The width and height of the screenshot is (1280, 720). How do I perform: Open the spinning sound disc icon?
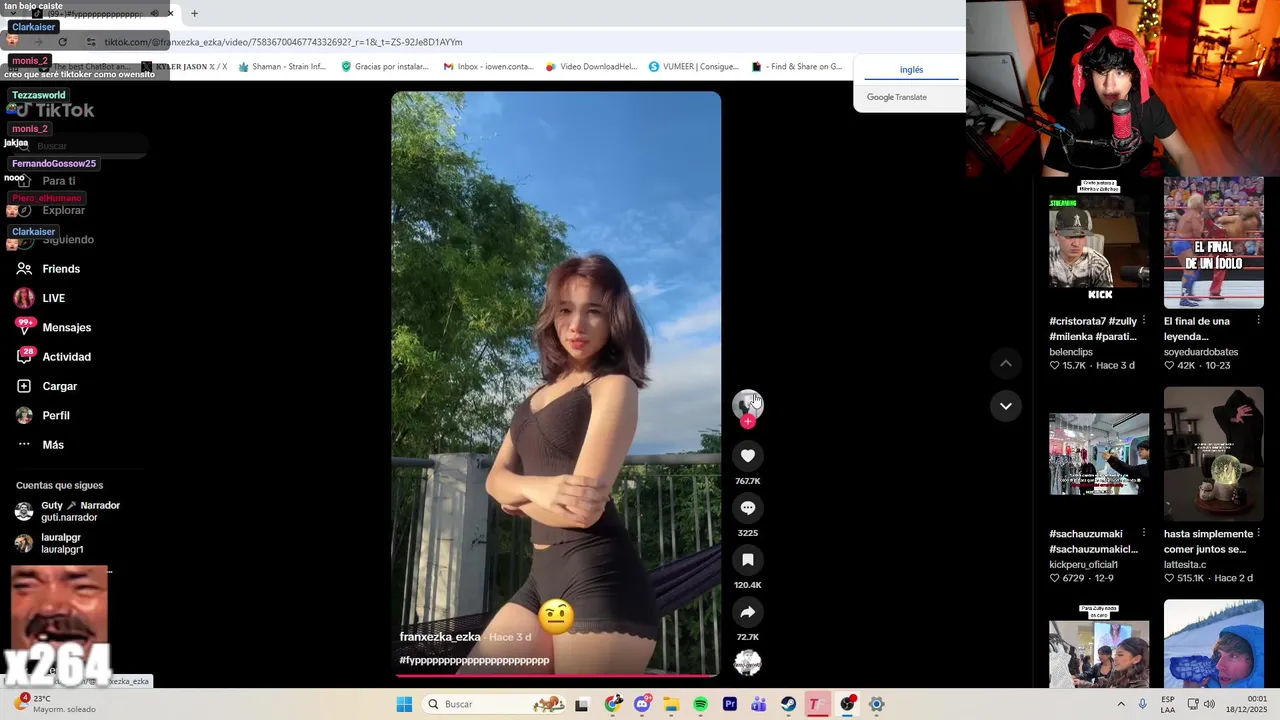pyautogui.click(x=747, y=662)
